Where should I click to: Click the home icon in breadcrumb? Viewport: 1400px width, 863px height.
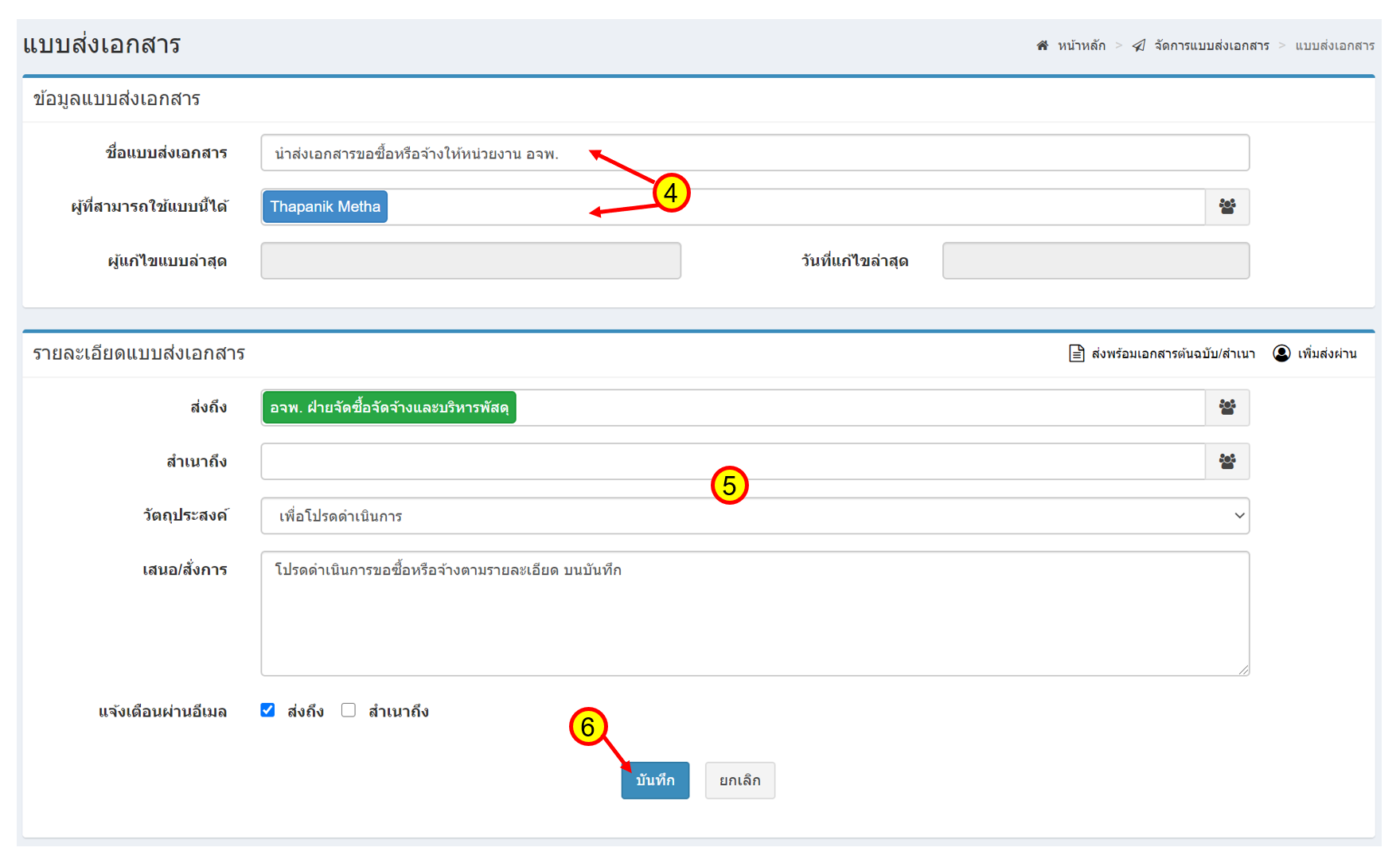click(x=1042, y=45)
